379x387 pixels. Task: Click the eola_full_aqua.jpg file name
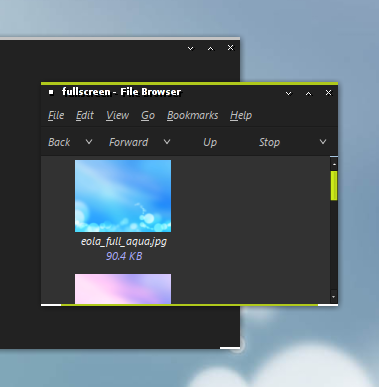pos(124,241)
